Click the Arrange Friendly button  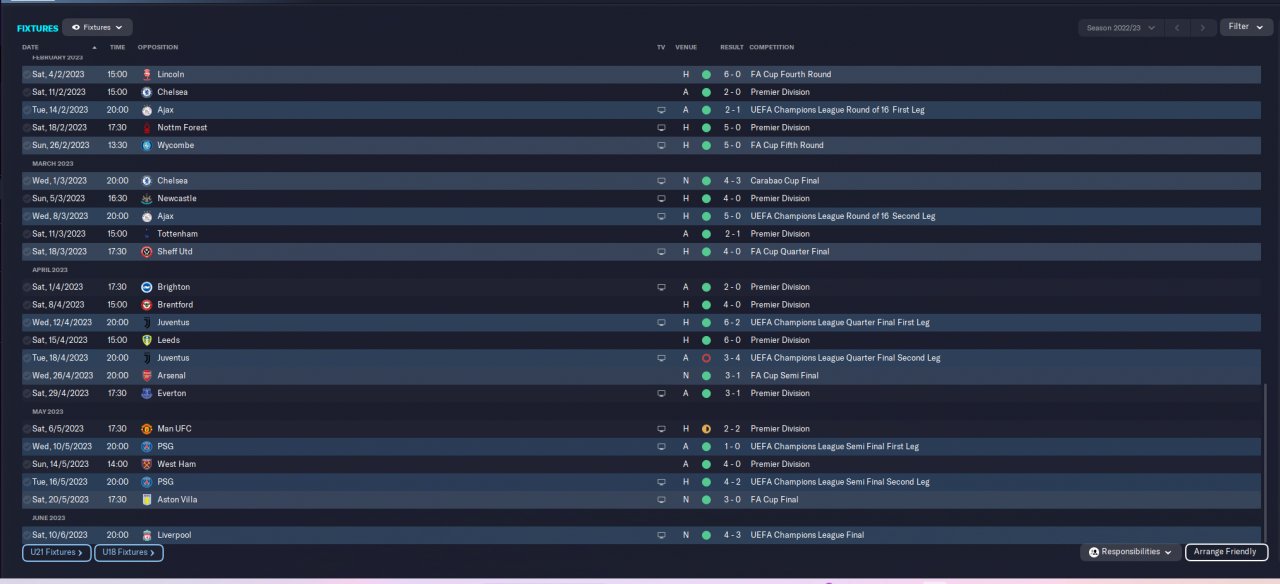(x=1227, y=552)
